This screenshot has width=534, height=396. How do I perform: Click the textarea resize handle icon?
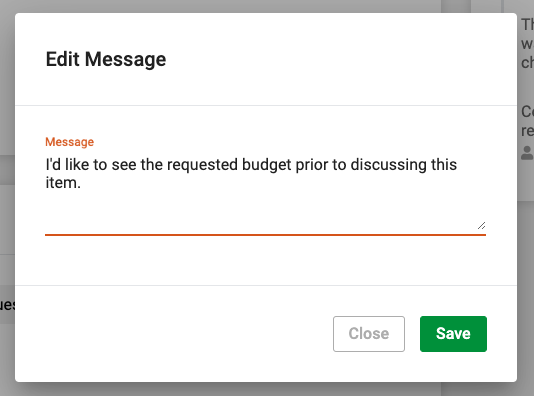481,225
